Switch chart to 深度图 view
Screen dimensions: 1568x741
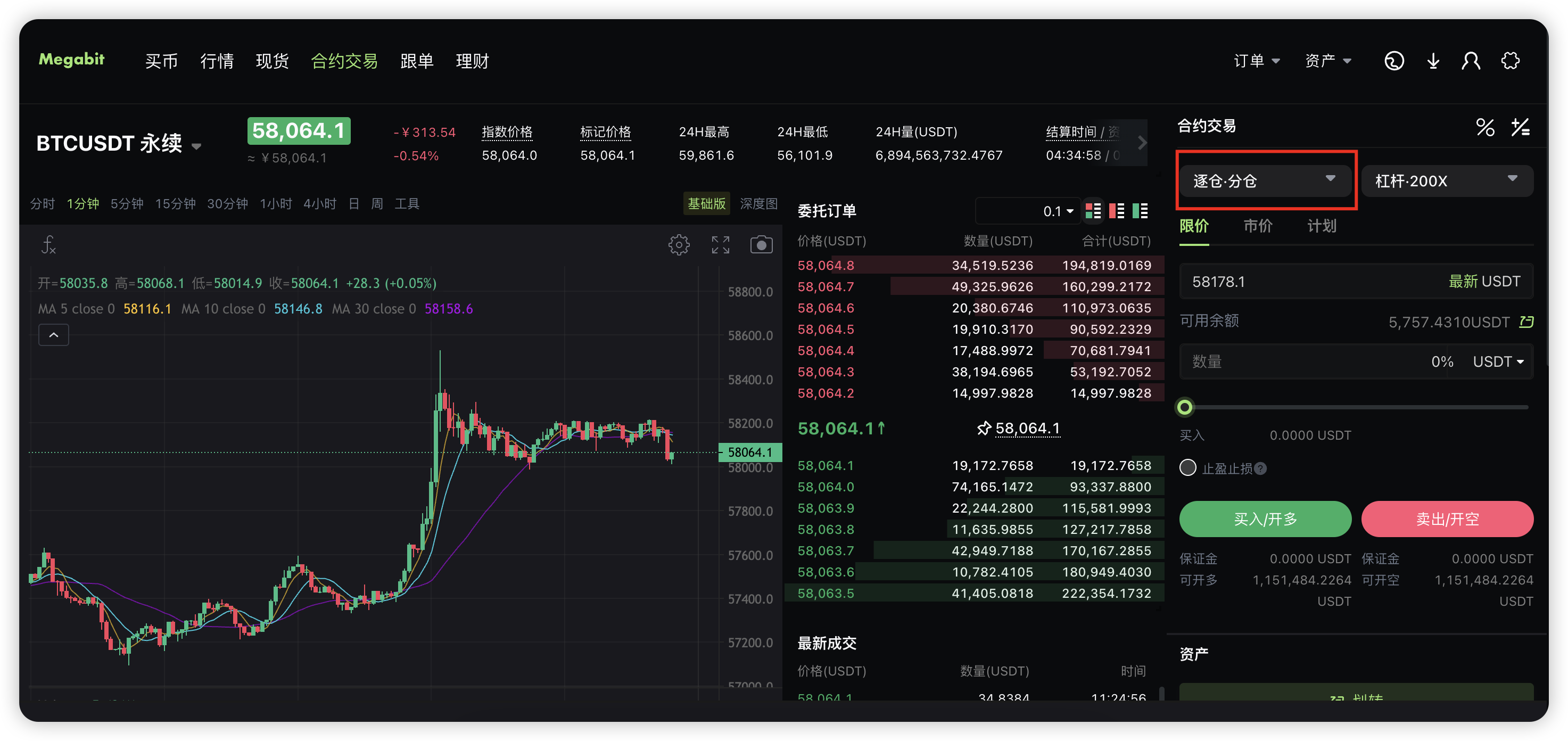pos(758,203)
